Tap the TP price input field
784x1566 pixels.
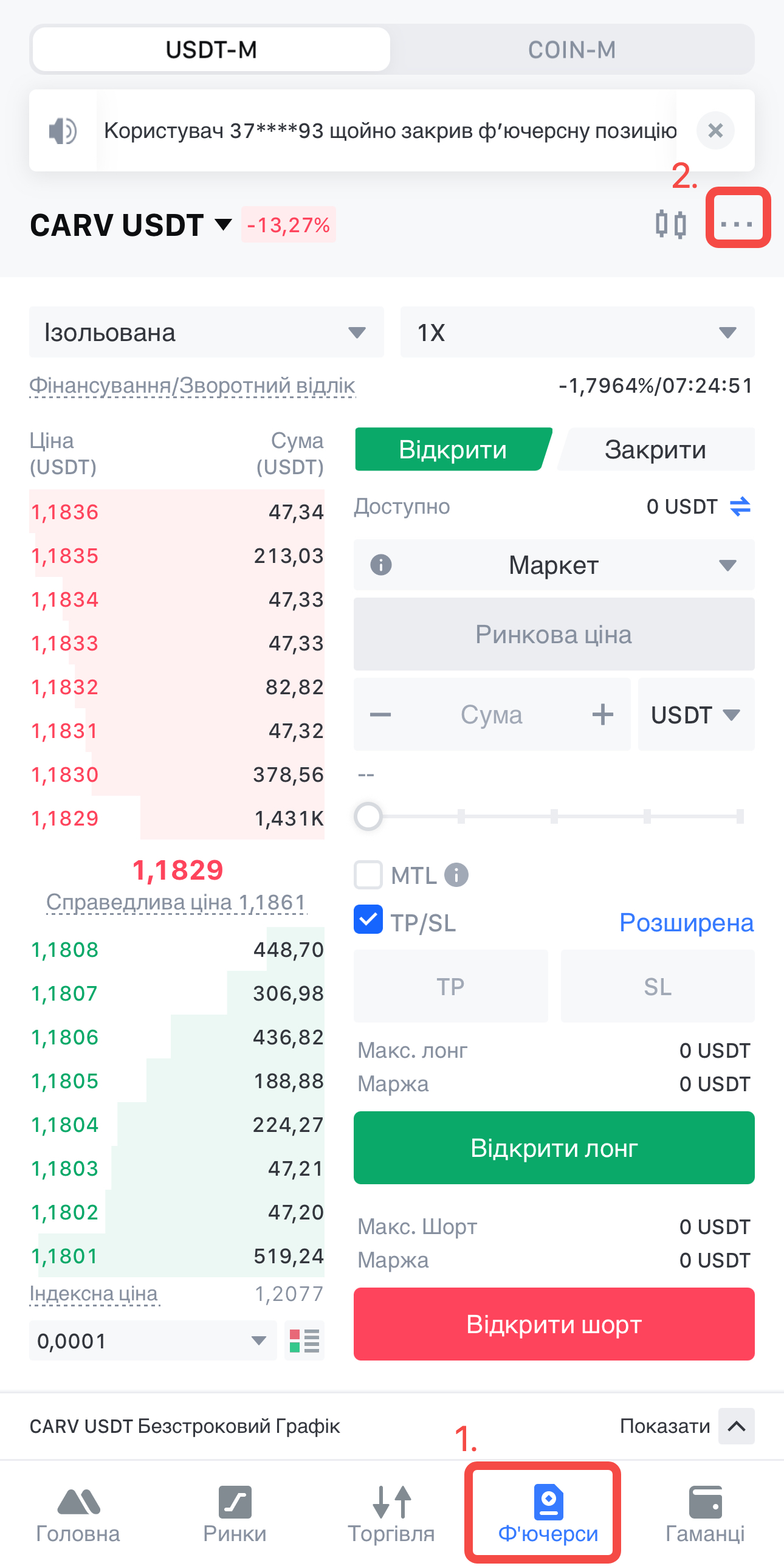(x=450, y=987)
